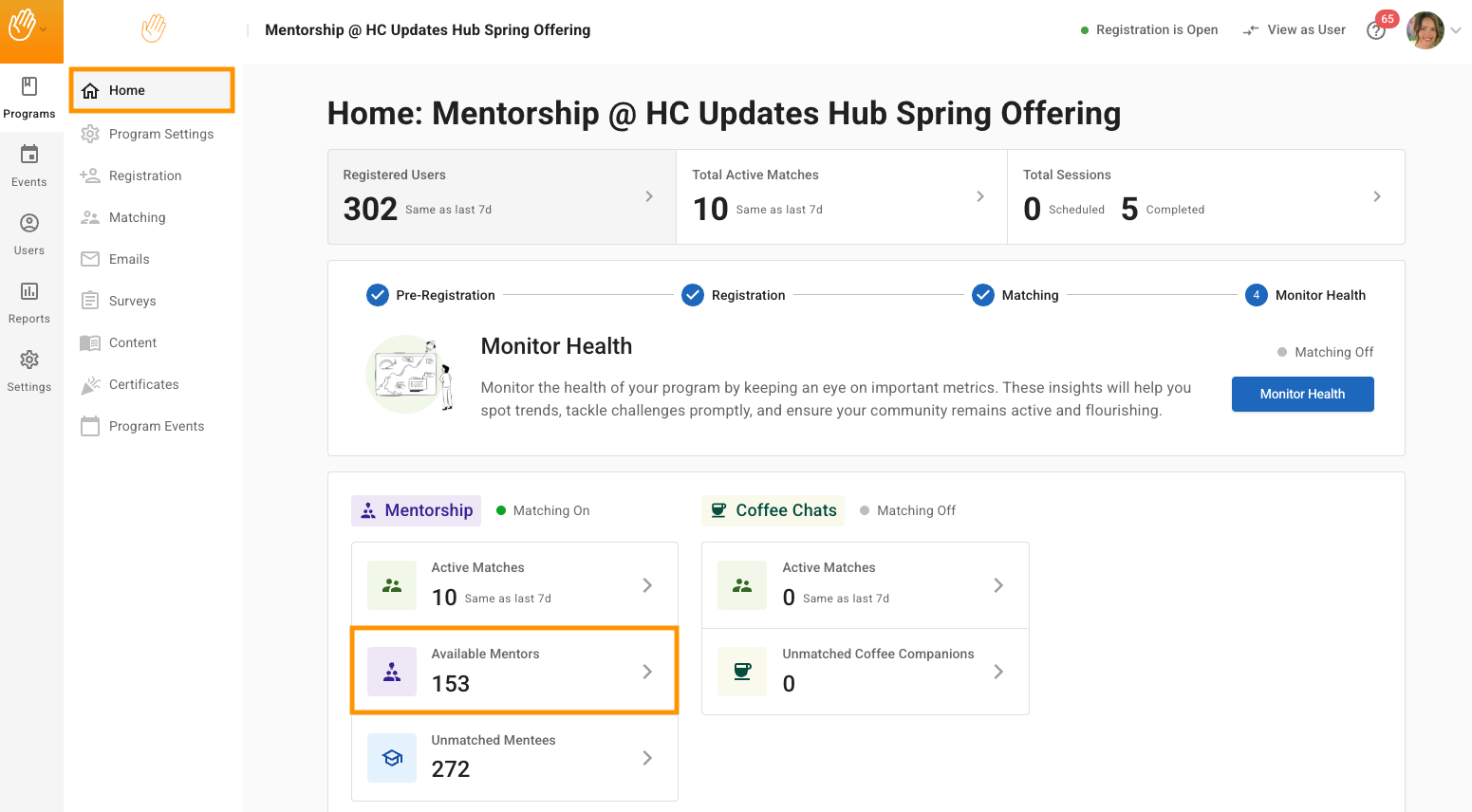This screenshot has width=1472, height=812.
Task: Select the Registration step checkmark
Action: tap(693, 295)
